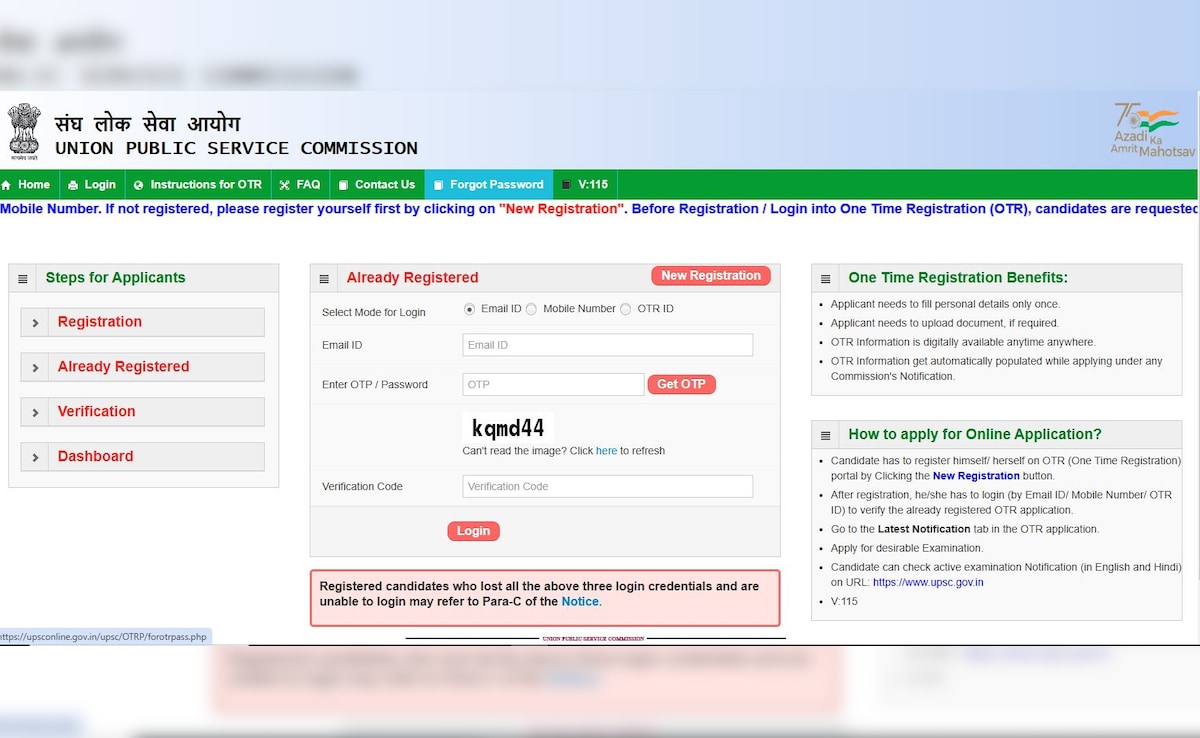The width and height of the screenshot is (1200, 738).
Task: Open the Instructions for OTR menu item
Action: [197, 185]
